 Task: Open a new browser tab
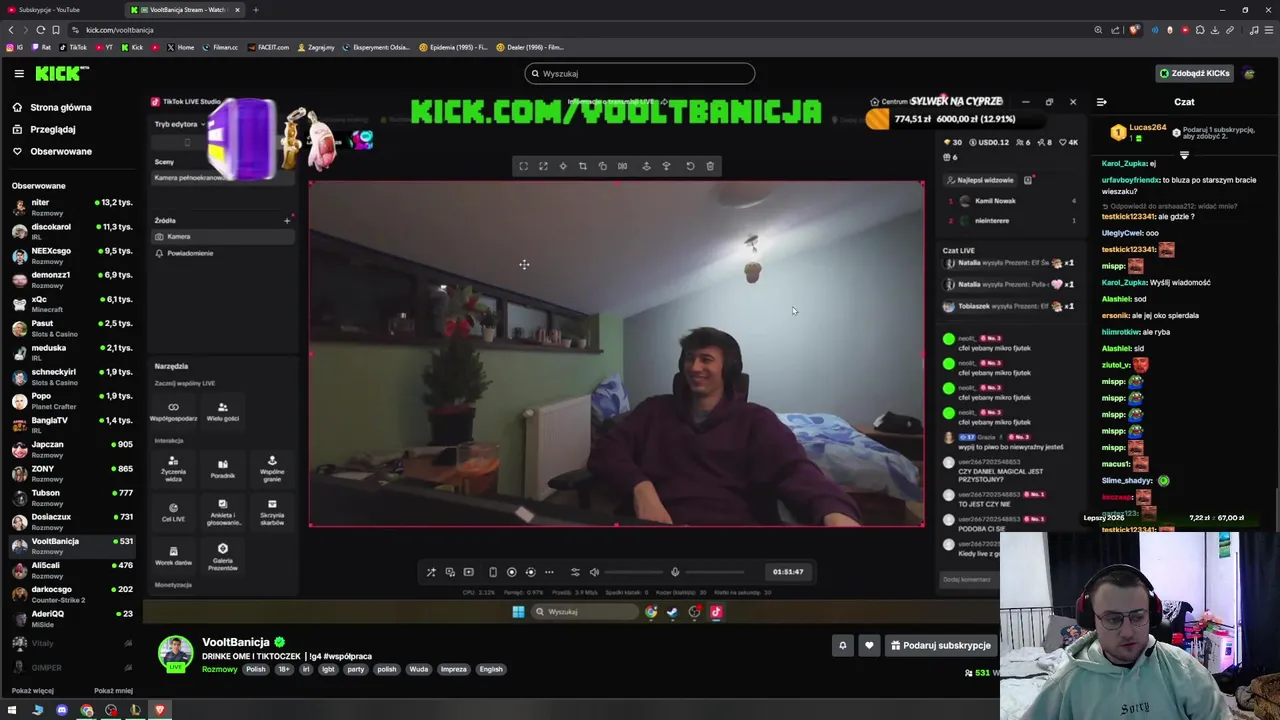pos(255,10)
